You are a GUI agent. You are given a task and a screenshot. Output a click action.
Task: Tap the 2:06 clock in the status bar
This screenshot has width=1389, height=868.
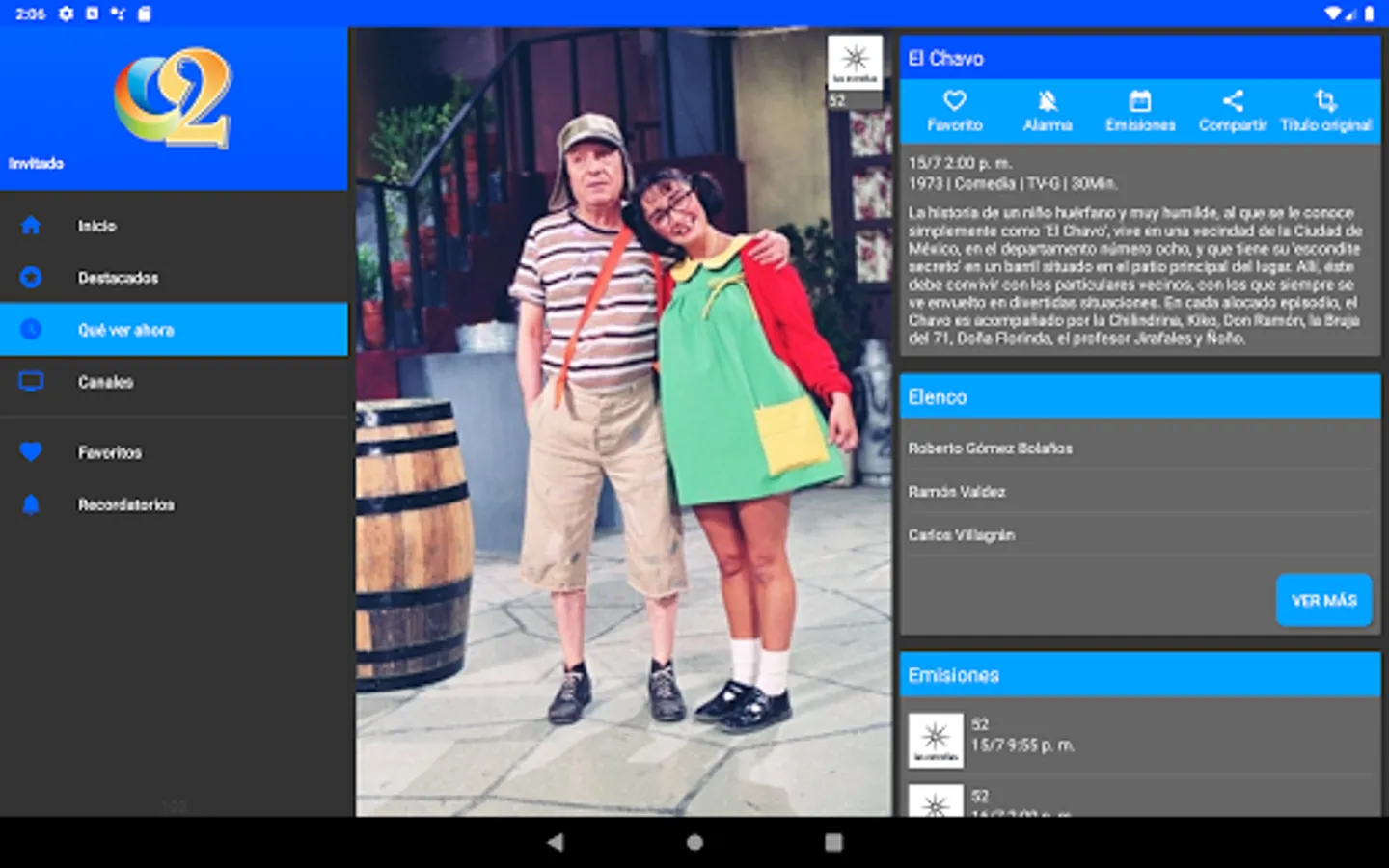click(x=30, y=14)
